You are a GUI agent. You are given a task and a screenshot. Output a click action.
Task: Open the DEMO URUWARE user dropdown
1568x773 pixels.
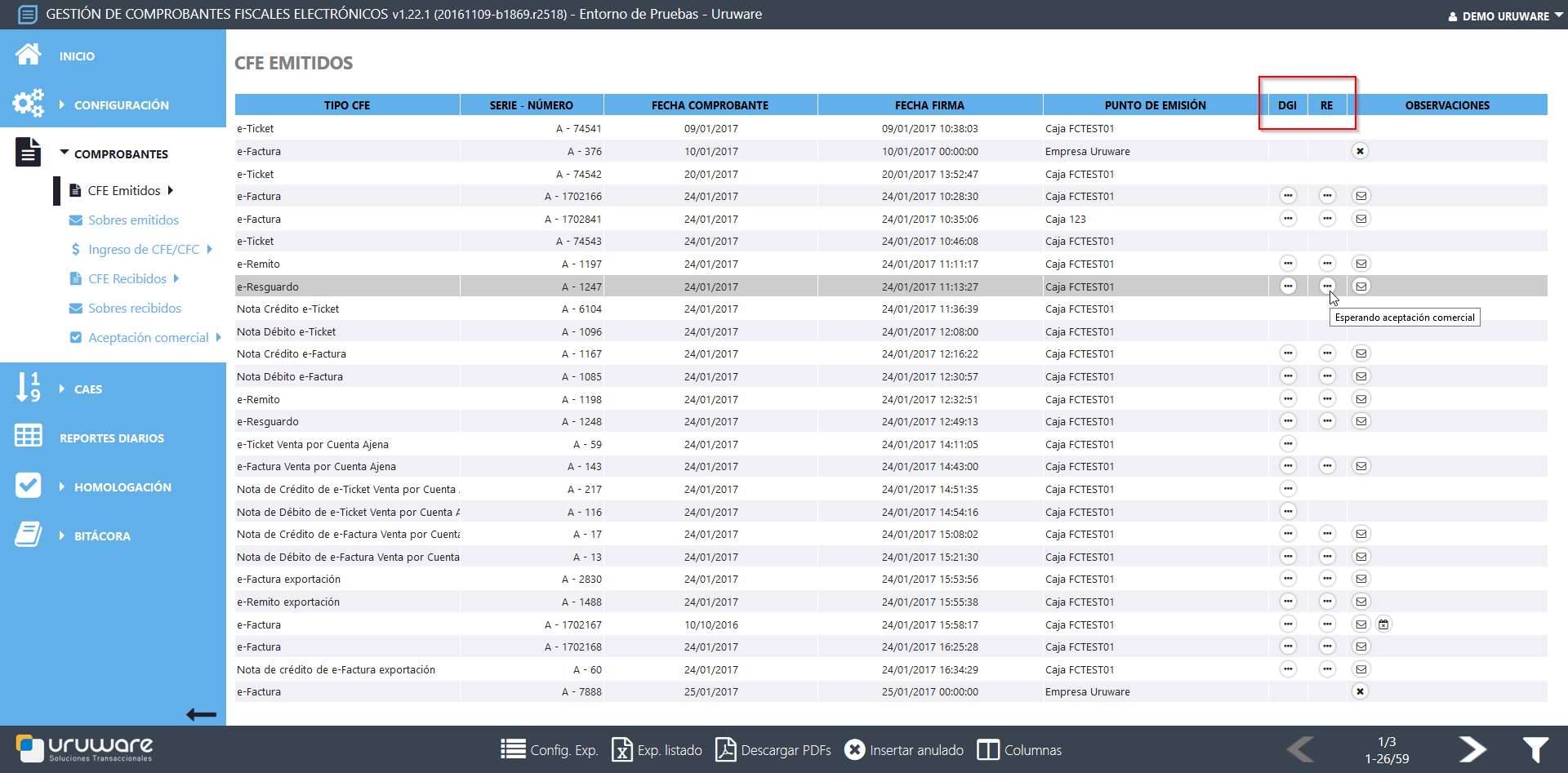(1504, 16)
